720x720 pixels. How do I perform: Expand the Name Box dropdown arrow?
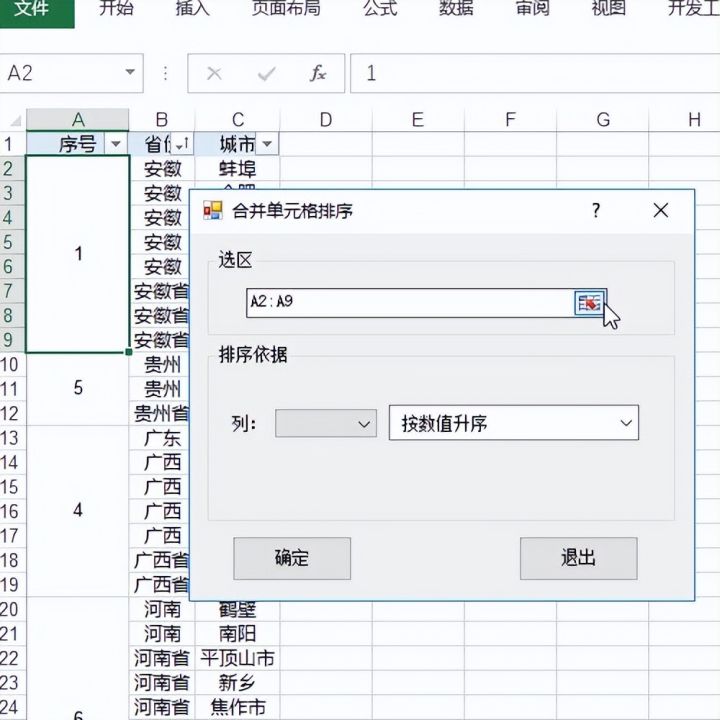(130, 73)
